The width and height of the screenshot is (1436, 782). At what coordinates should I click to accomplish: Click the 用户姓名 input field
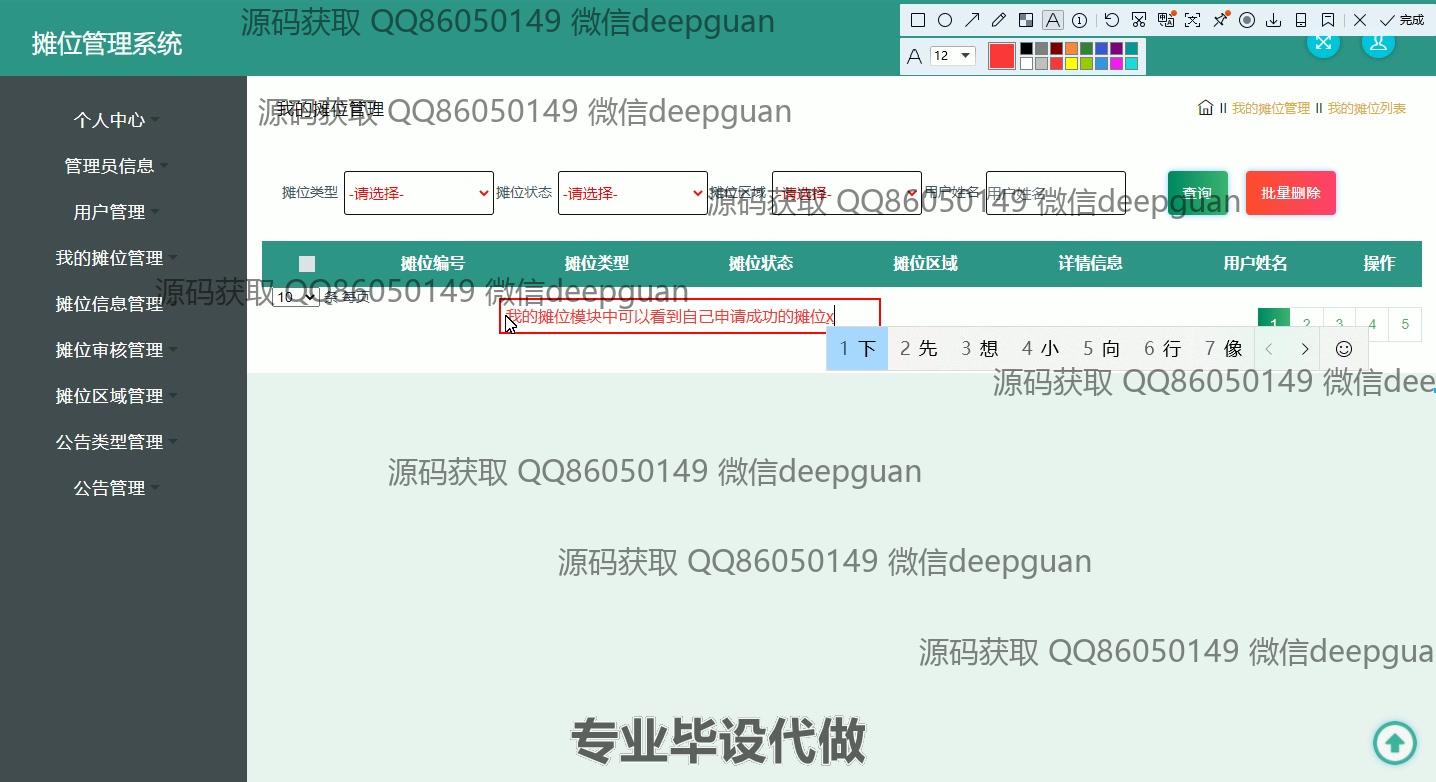[x=1055, y=193]
